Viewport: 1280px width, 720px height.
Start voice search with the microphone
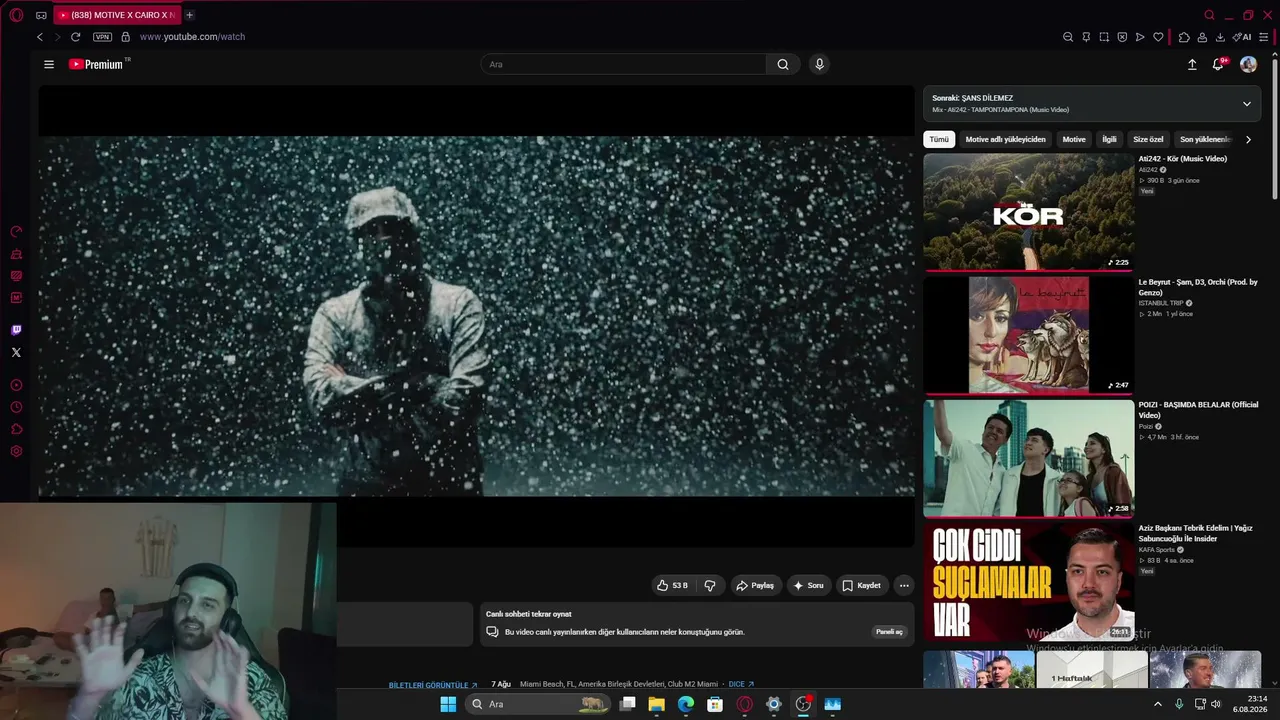[x=819, y=64]
